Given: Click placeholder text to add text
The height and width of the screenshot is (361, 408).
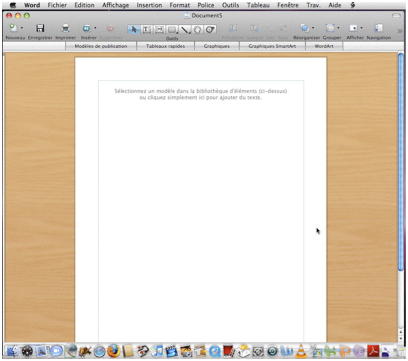Looking at the screenshot, I should coord(201,94).
